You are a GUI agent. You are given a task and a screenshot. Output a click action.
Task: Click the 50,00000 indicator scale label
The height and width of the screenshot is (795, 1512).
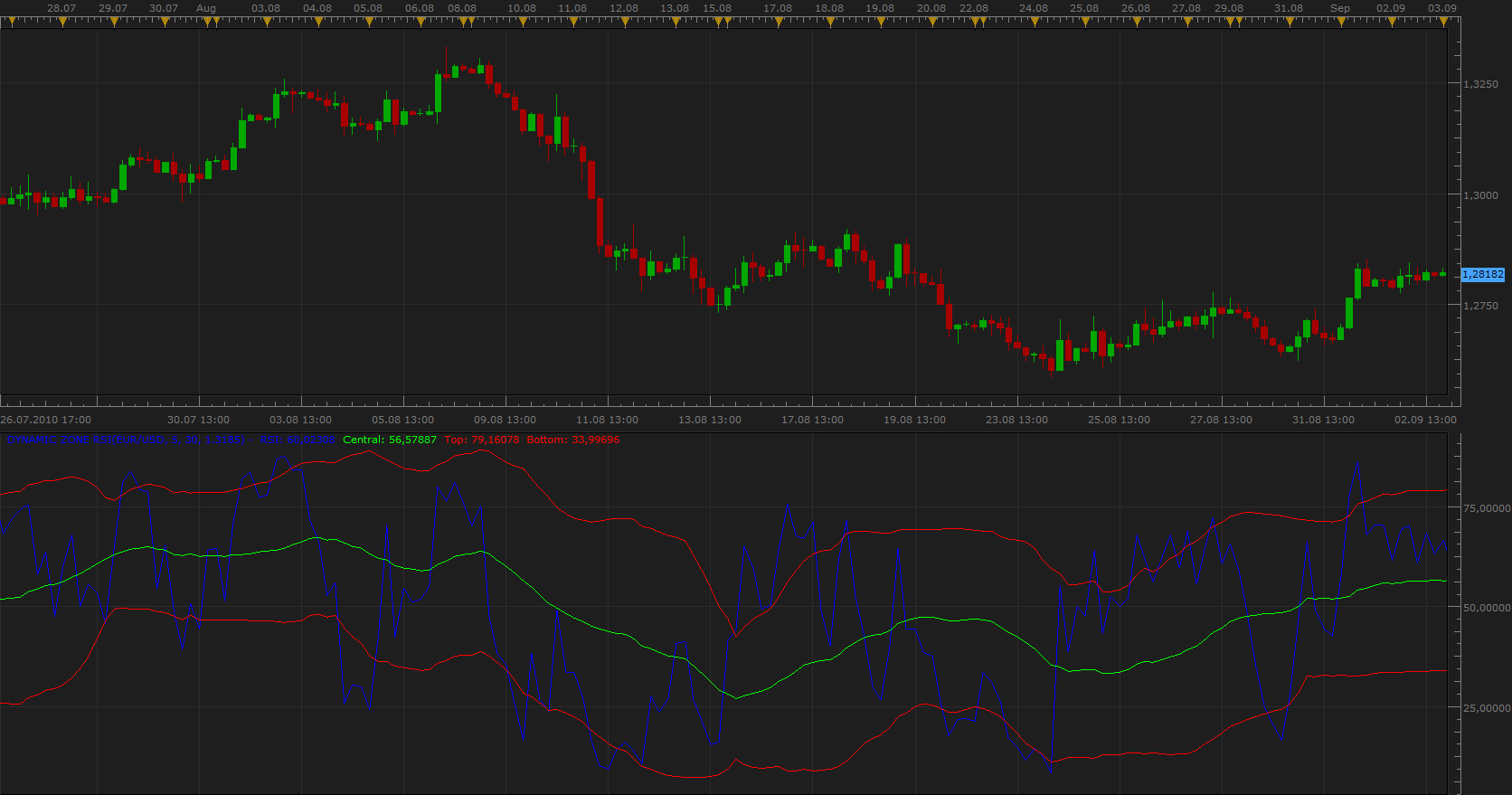(1487, 608)
